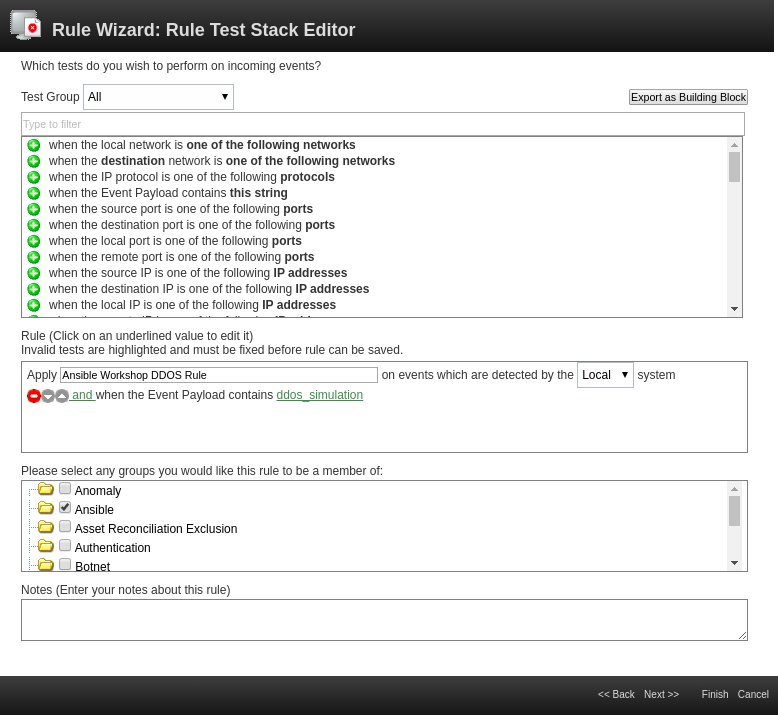778x715 pixels.
Task: Remove the Event Payload test with red minus icon
Action: (x=34, y=396)
